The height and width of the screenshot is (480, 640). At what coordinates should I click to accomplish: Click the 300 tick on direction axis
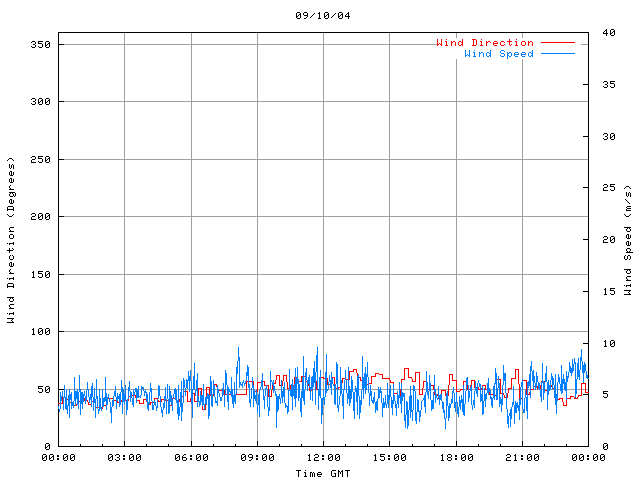40,102
